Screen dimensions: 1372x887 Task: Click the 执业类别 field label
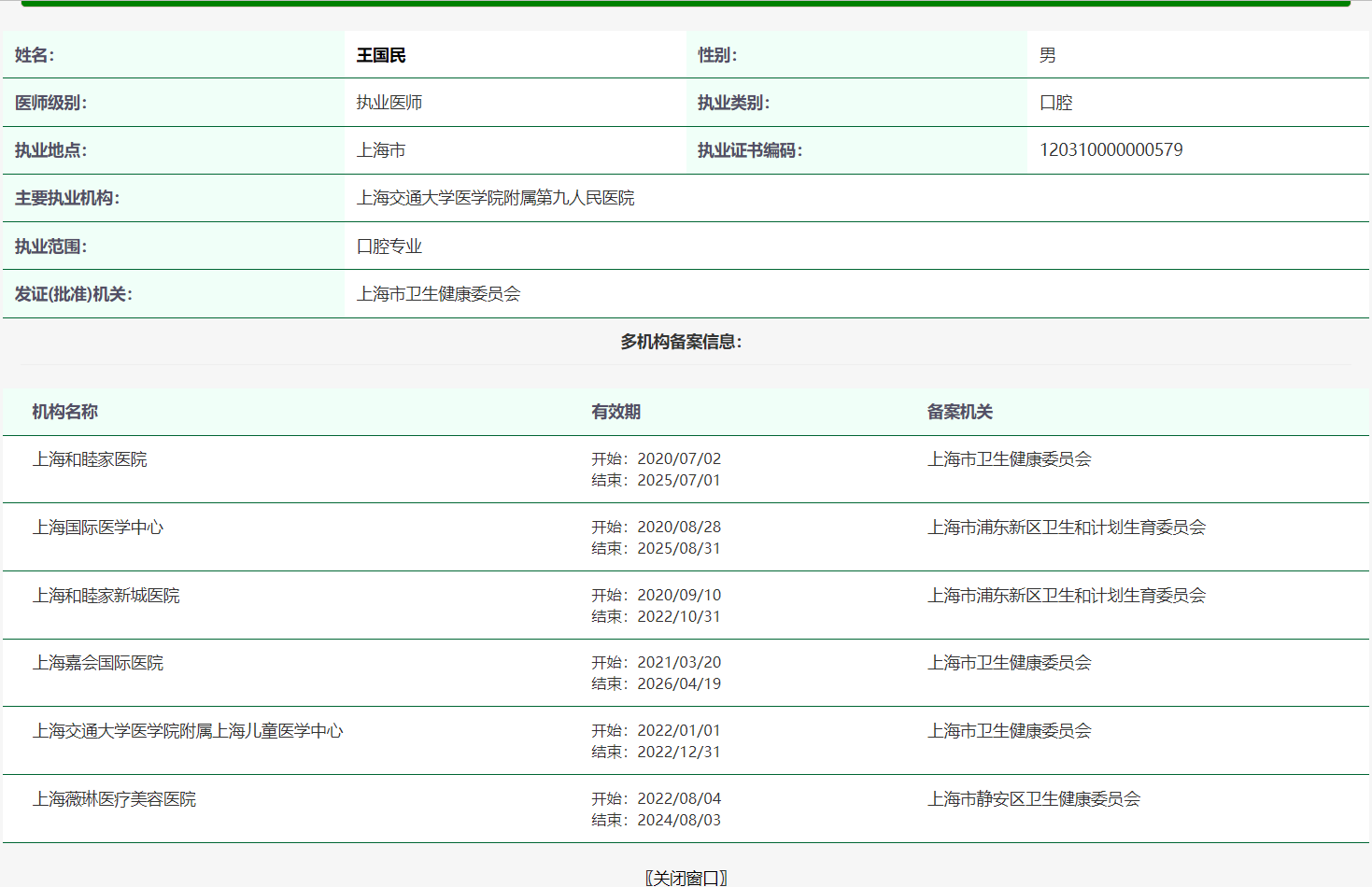734,103
